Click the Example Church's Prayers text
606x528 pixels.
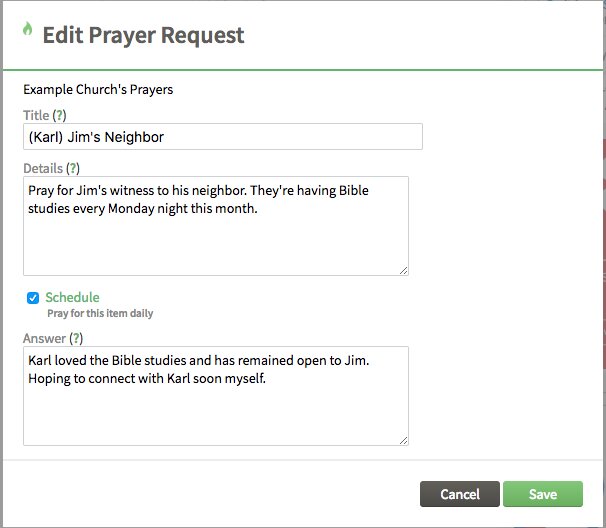(98, 90)
